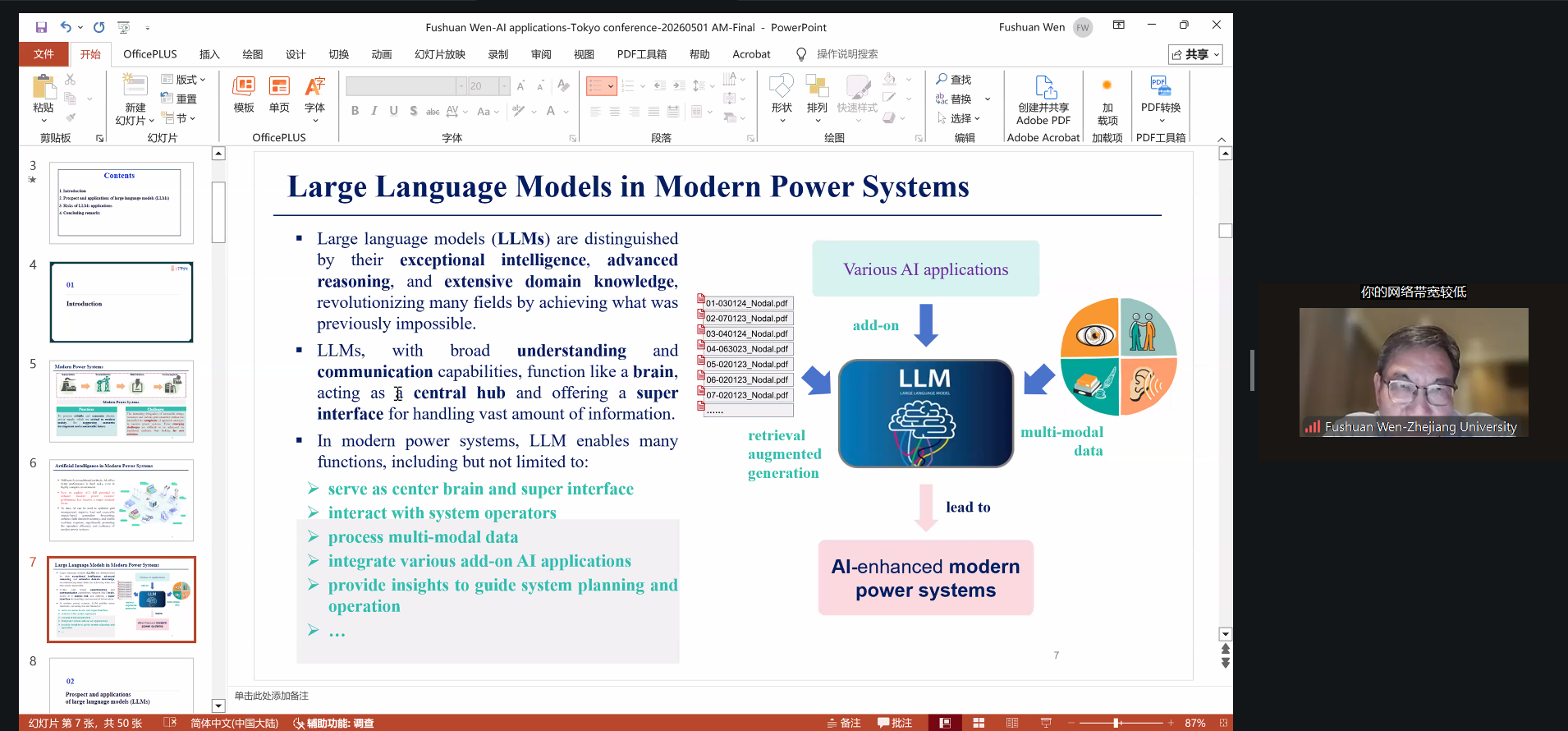The height and width of the screenshot is (731, 1568).
Task: Toggle Strikethrough formatting
Action: point(433,111)
